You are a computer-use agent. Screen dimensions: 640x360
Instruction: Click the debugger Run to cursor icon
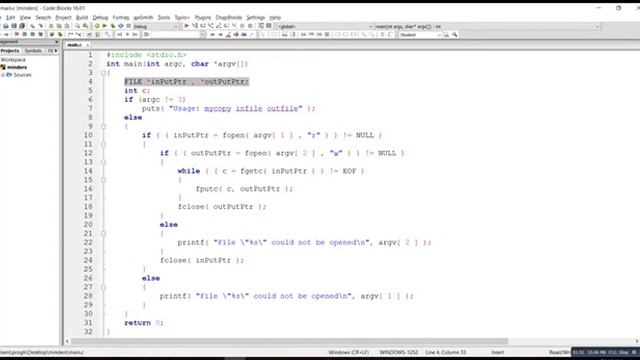tap(195, 26)
